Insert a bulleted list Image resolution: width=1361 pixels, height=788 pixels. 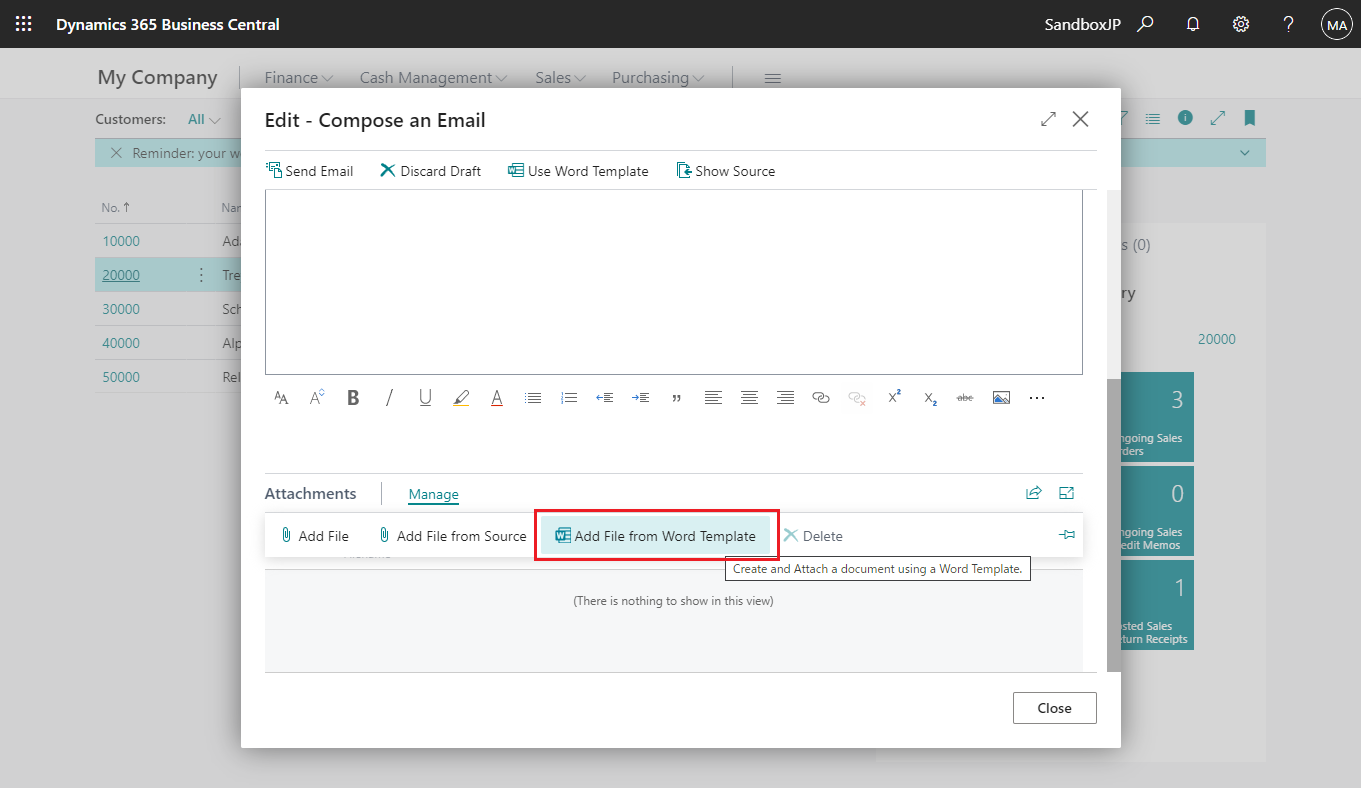coord(533,397)
